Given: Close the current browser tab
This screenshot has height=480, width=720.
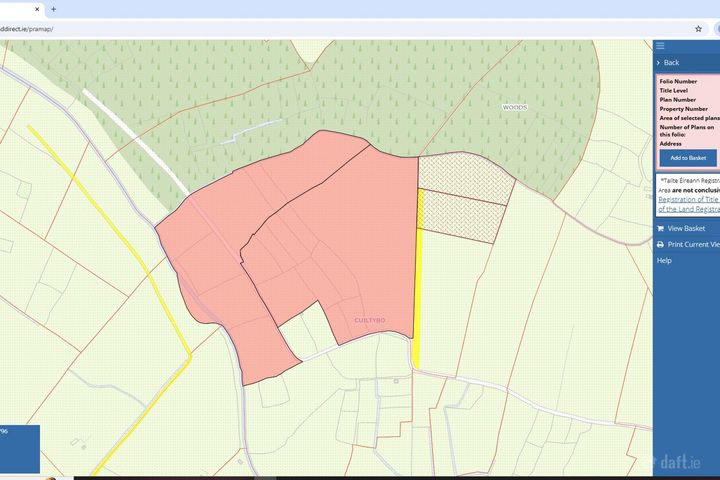Looking at the screenshot, I should 37,9.
